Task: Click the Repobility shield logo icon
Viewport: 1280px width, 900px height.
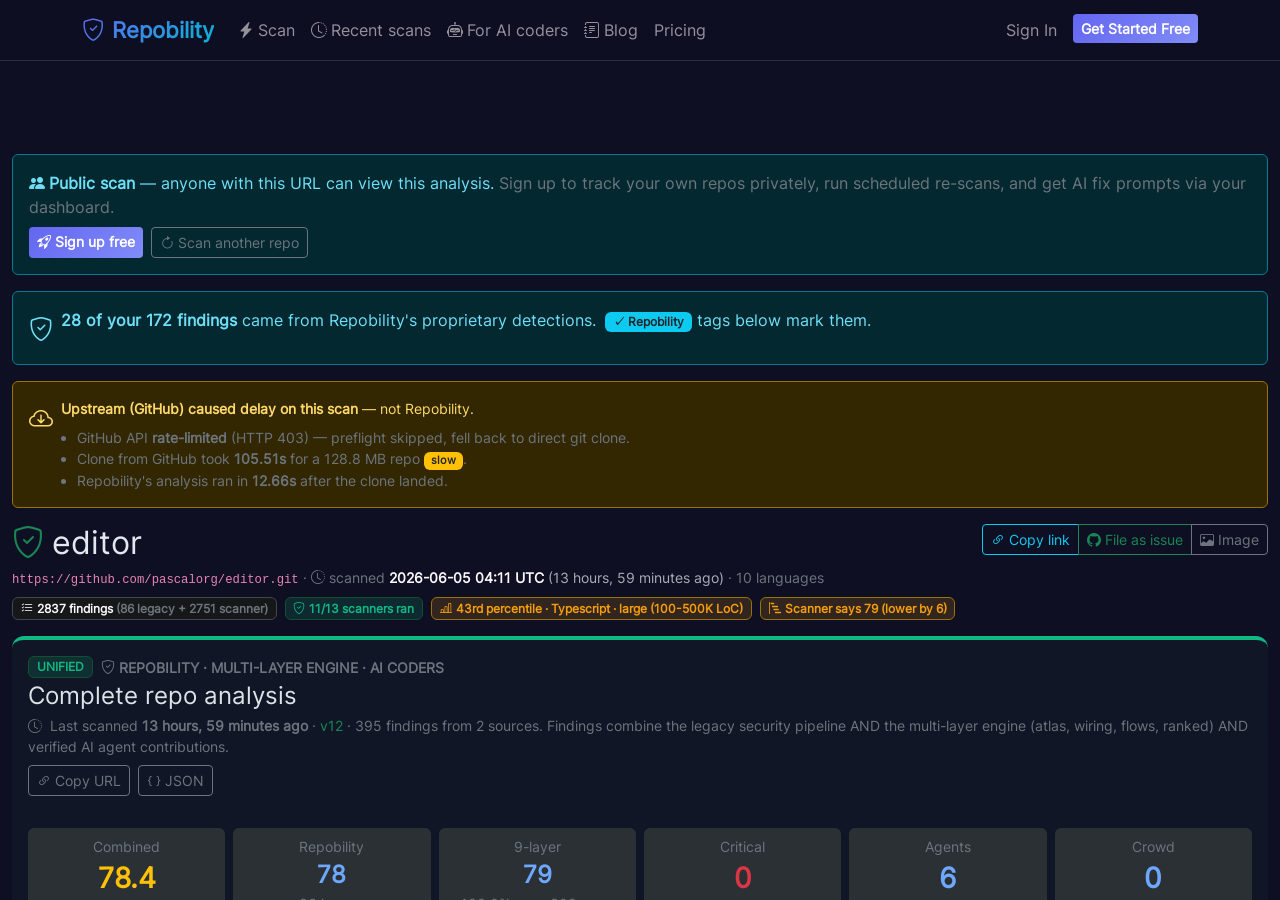Action: 93,30
